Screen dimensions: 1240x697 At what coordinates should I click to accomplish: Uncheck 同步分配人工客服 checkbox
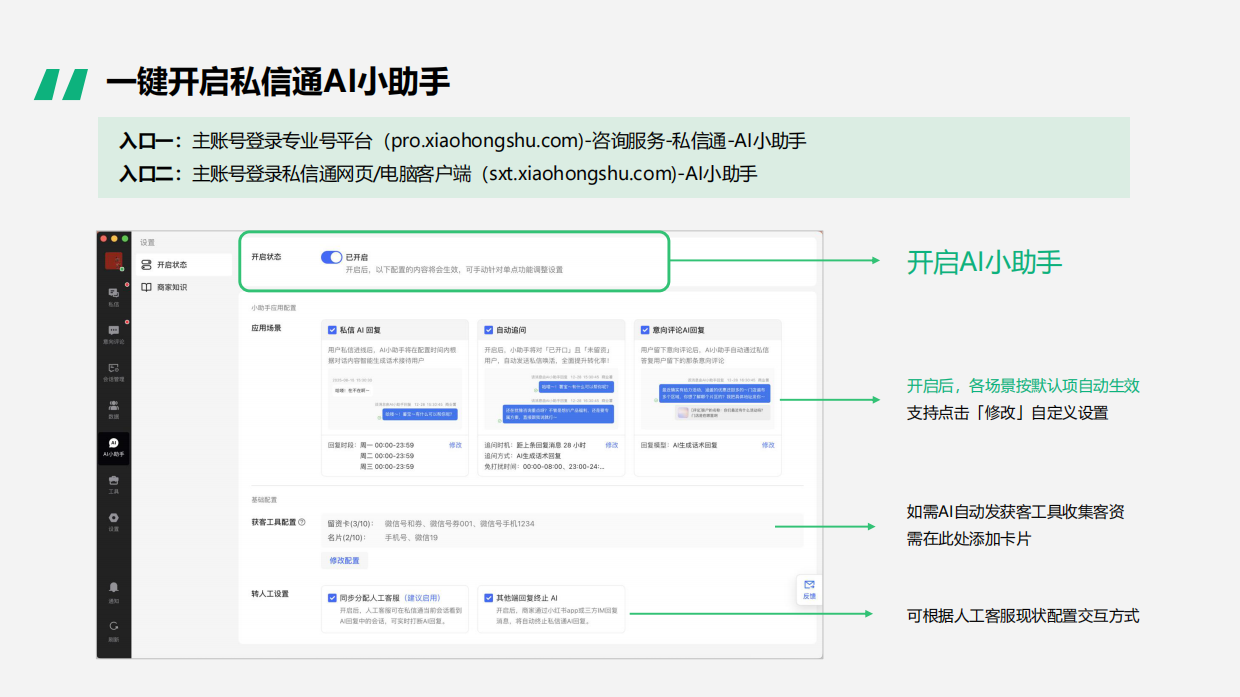pos(332,597)
